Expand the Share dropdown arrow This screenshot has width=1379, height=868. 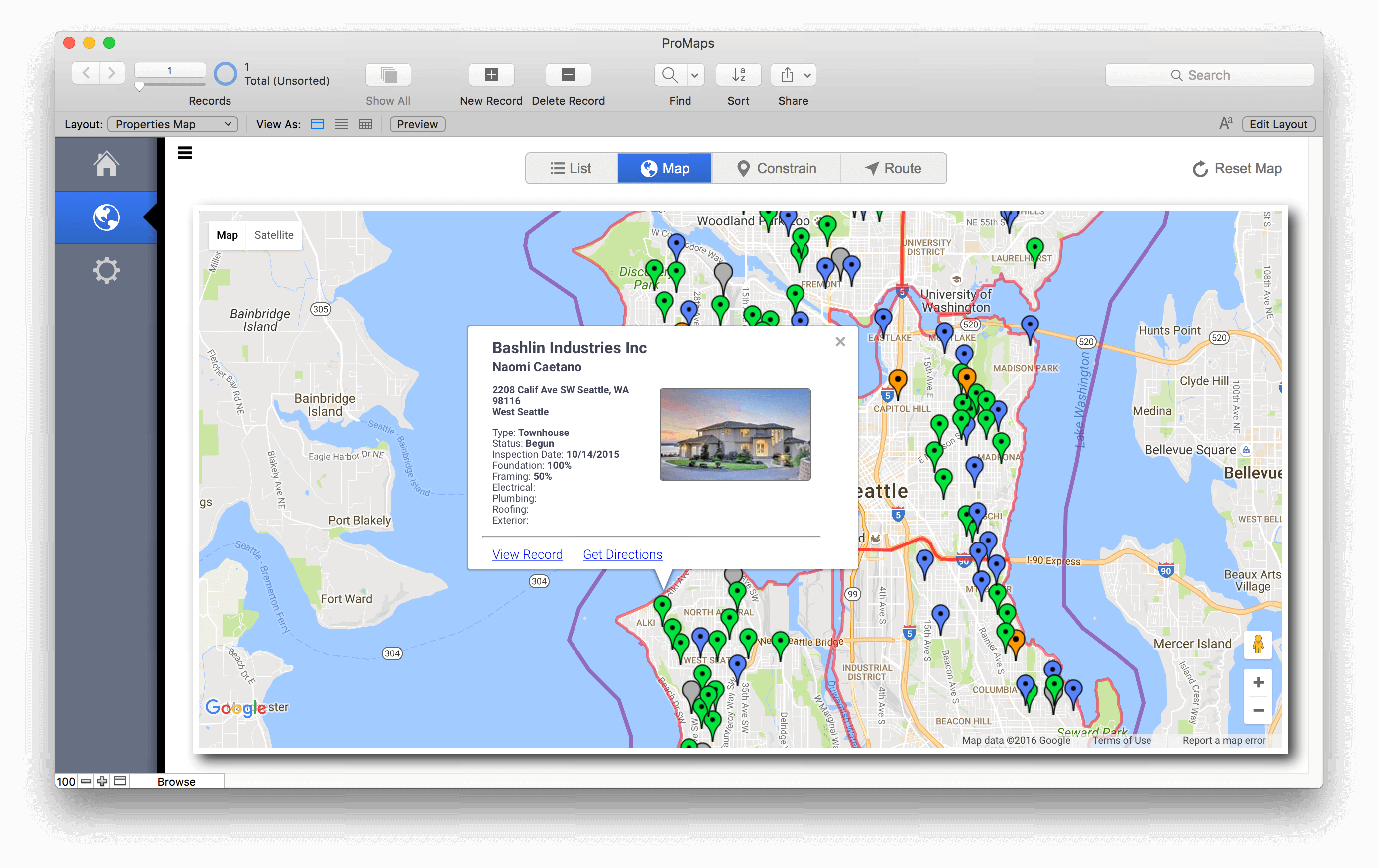point(807,75)
